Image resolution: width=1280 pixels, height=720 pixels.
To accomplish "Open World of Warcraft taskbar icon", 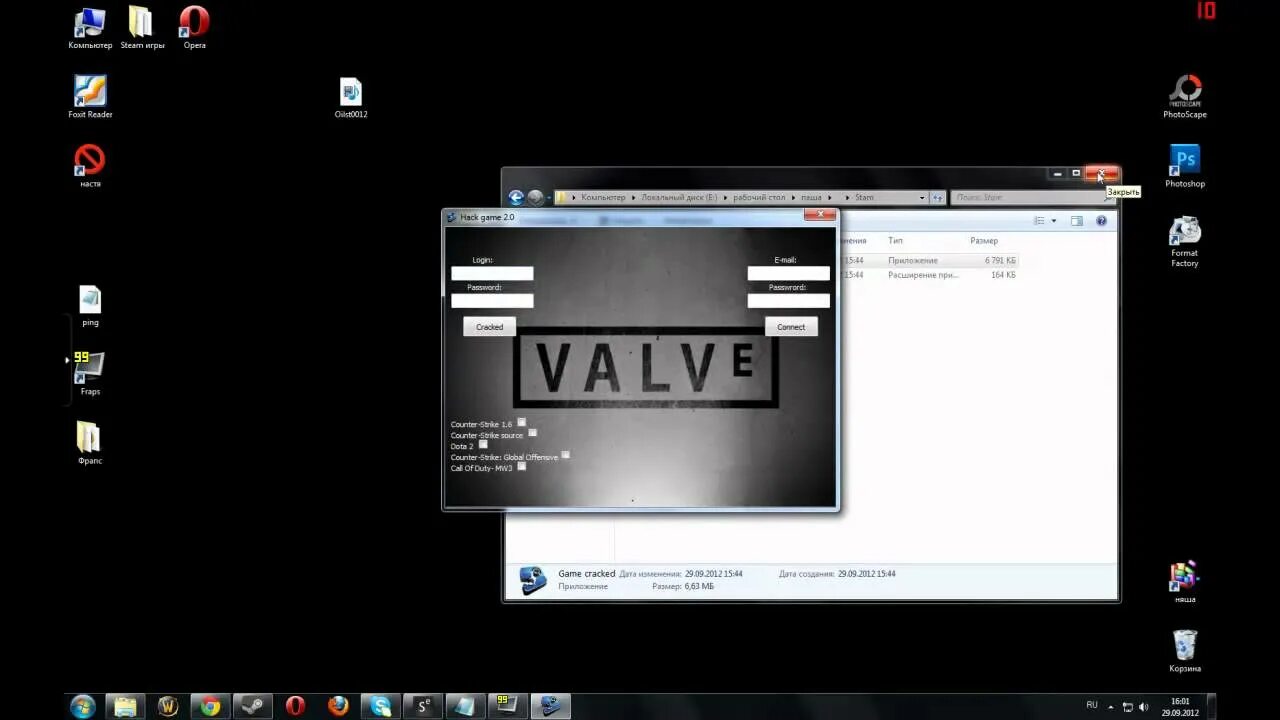I will coord(167,706).
